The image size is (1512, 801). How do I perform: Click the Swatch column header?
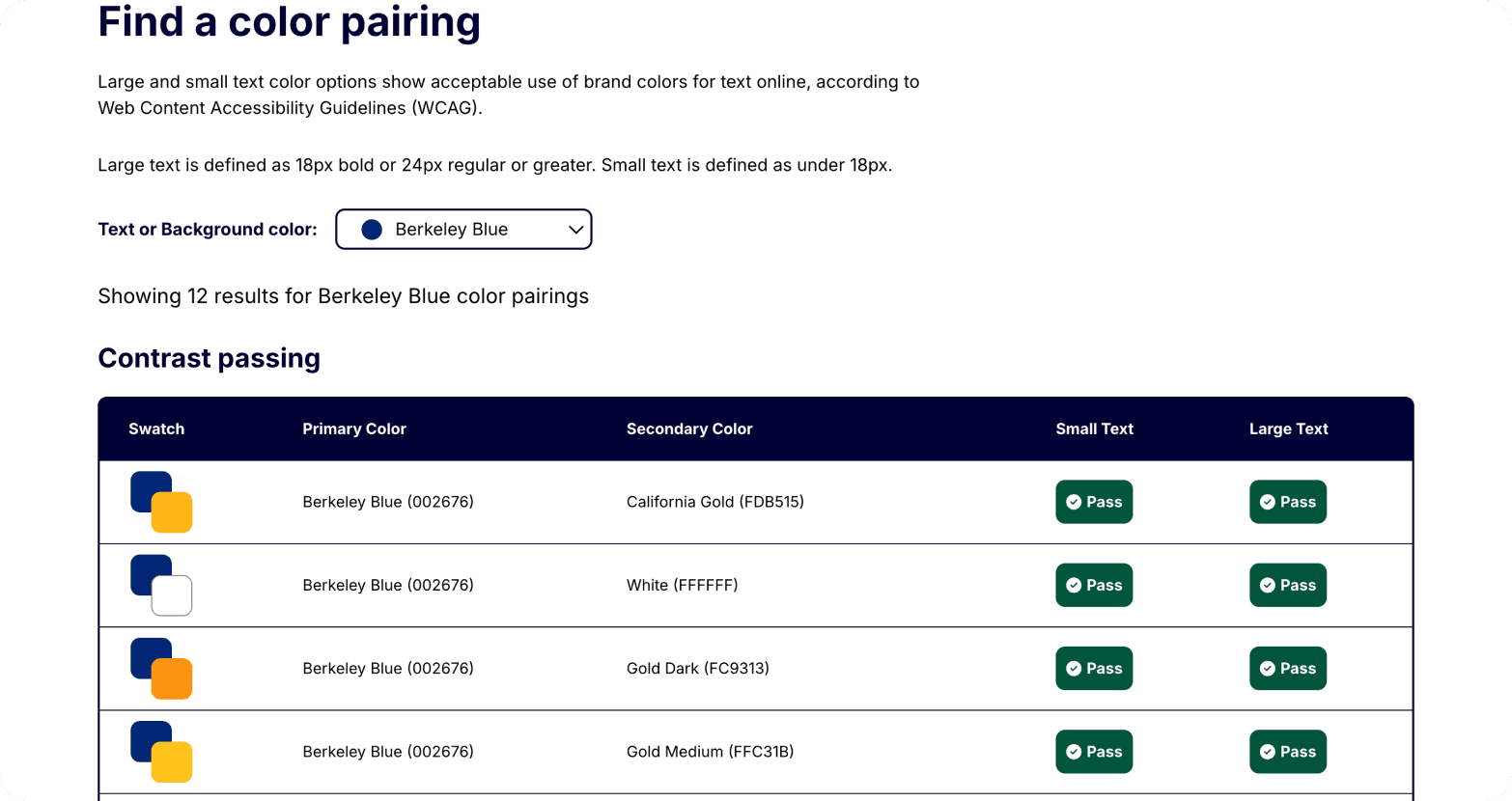pos(156,428)
